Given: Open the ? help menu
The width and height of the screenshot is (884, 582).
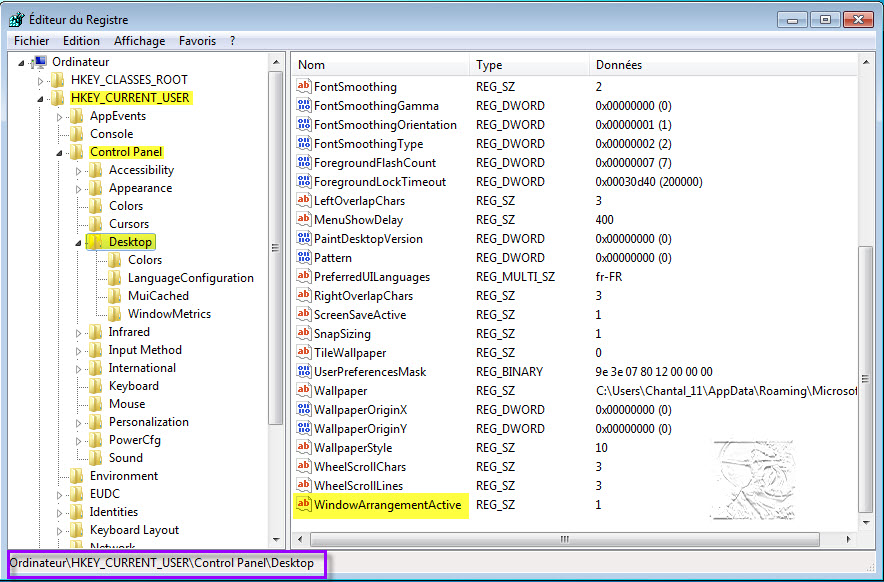Looking at the screenshot, I should click(x=232, y=41).
